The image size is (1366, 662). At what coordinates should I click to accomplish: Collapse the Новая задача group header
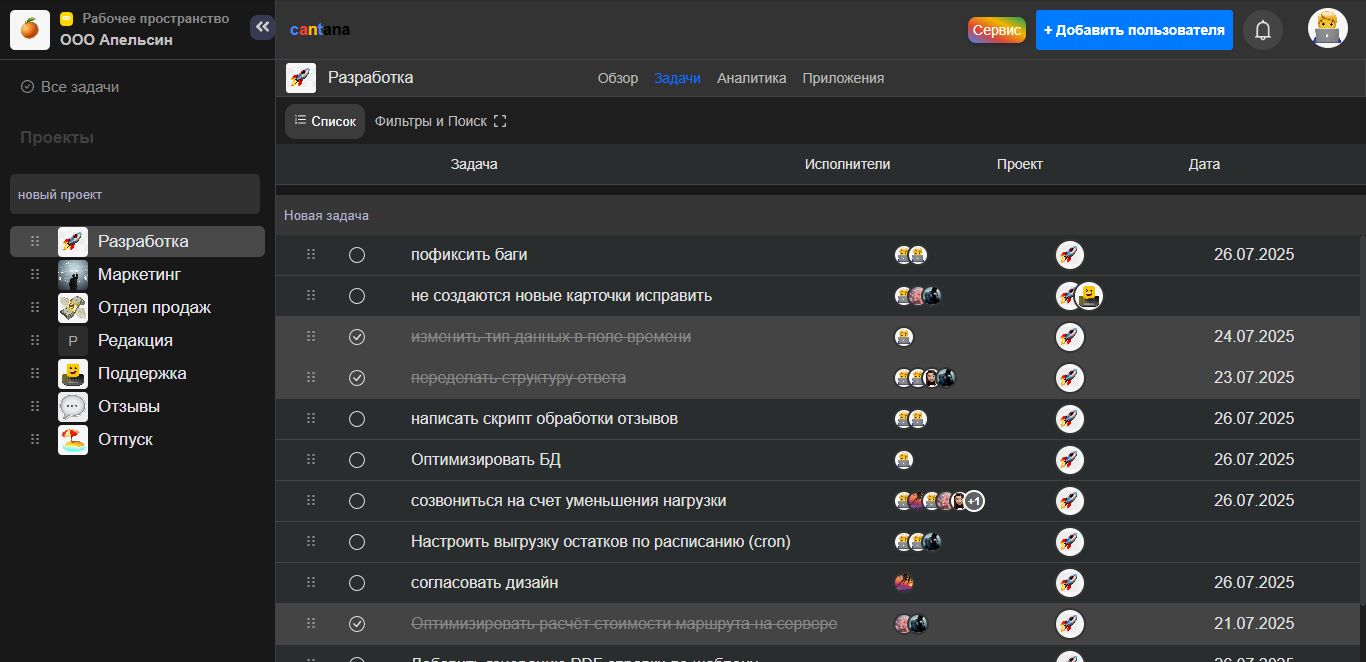click(x=327, y=215)
